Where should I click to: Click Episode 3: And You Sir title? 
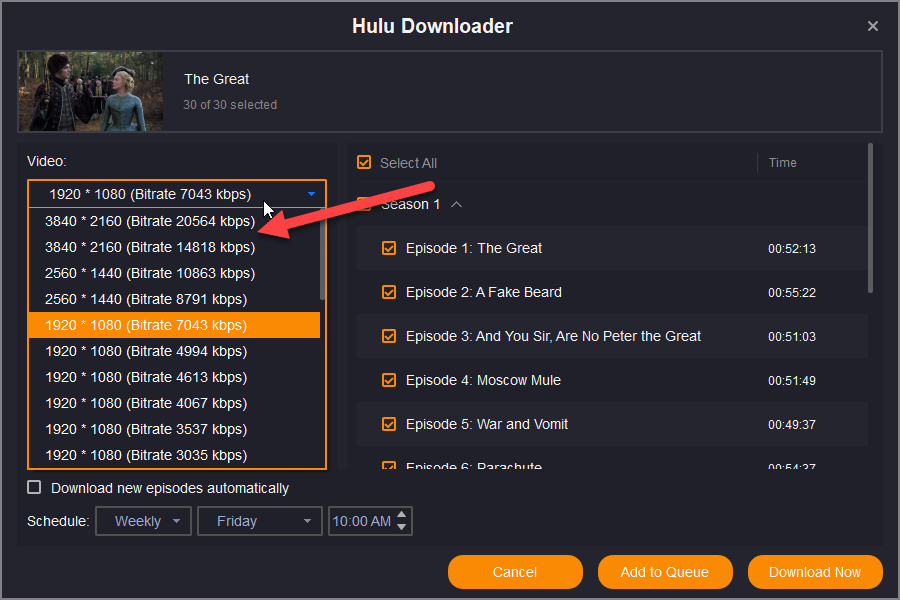[553, 336]
